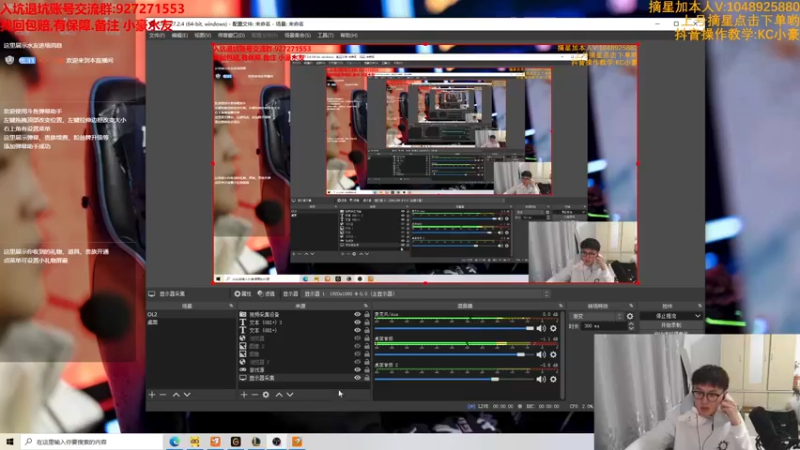Select the 桌面 scene
Image resolution: width=800 pixels, height=450 pixels.
pyautogui.click(x=191, y=322)
